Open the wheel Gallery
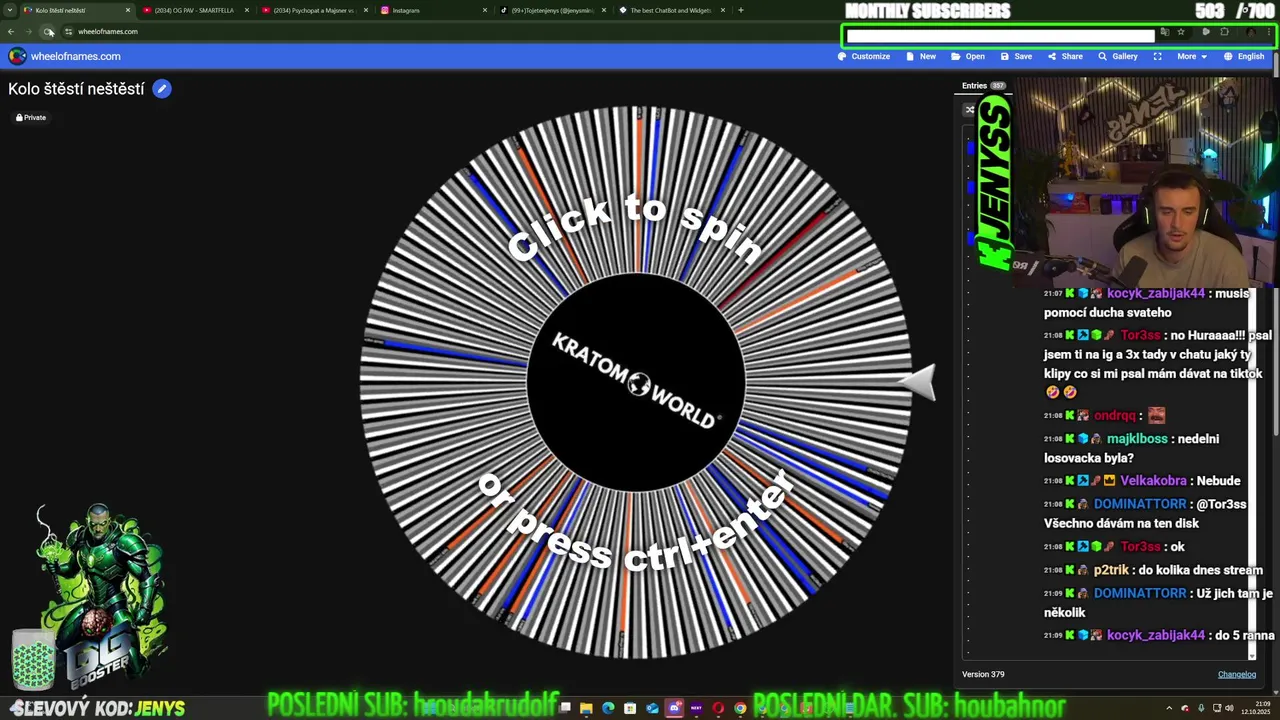The width and height of the screenshot is (1280, 720). pyautogui.click(x=1118, y=57)
